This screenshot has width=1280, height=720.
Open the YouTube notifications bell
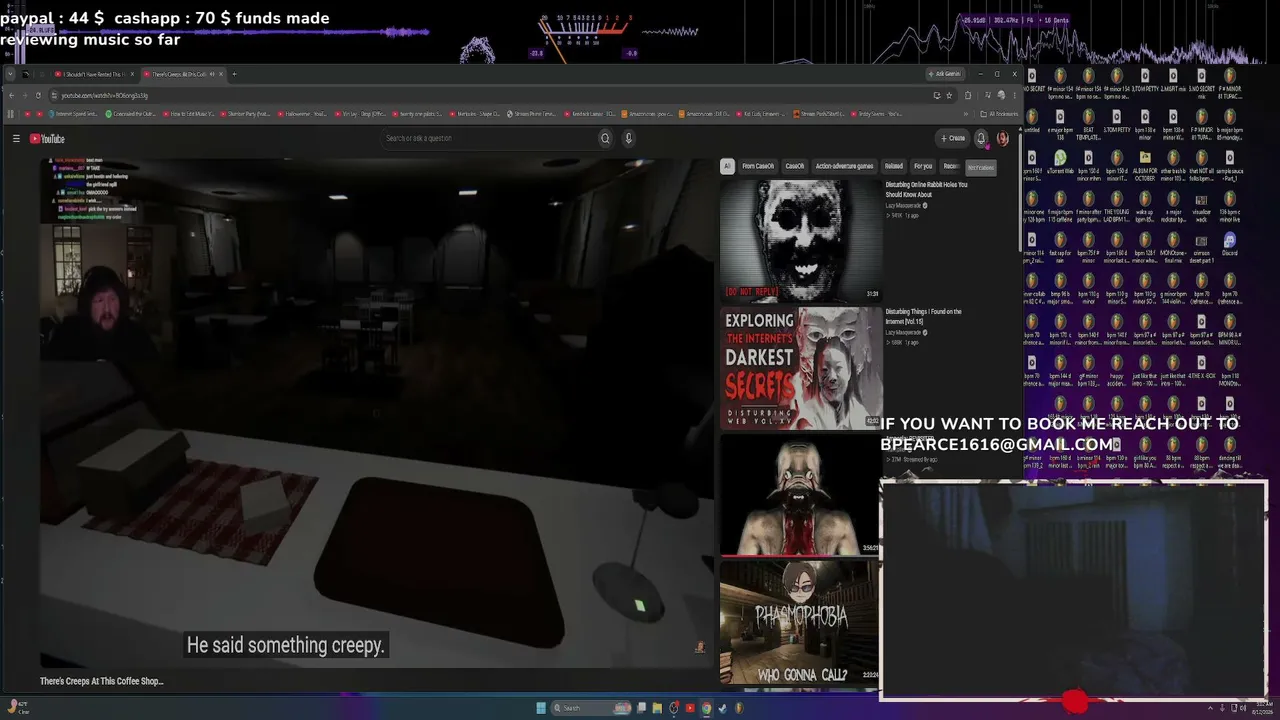(981, 138)
